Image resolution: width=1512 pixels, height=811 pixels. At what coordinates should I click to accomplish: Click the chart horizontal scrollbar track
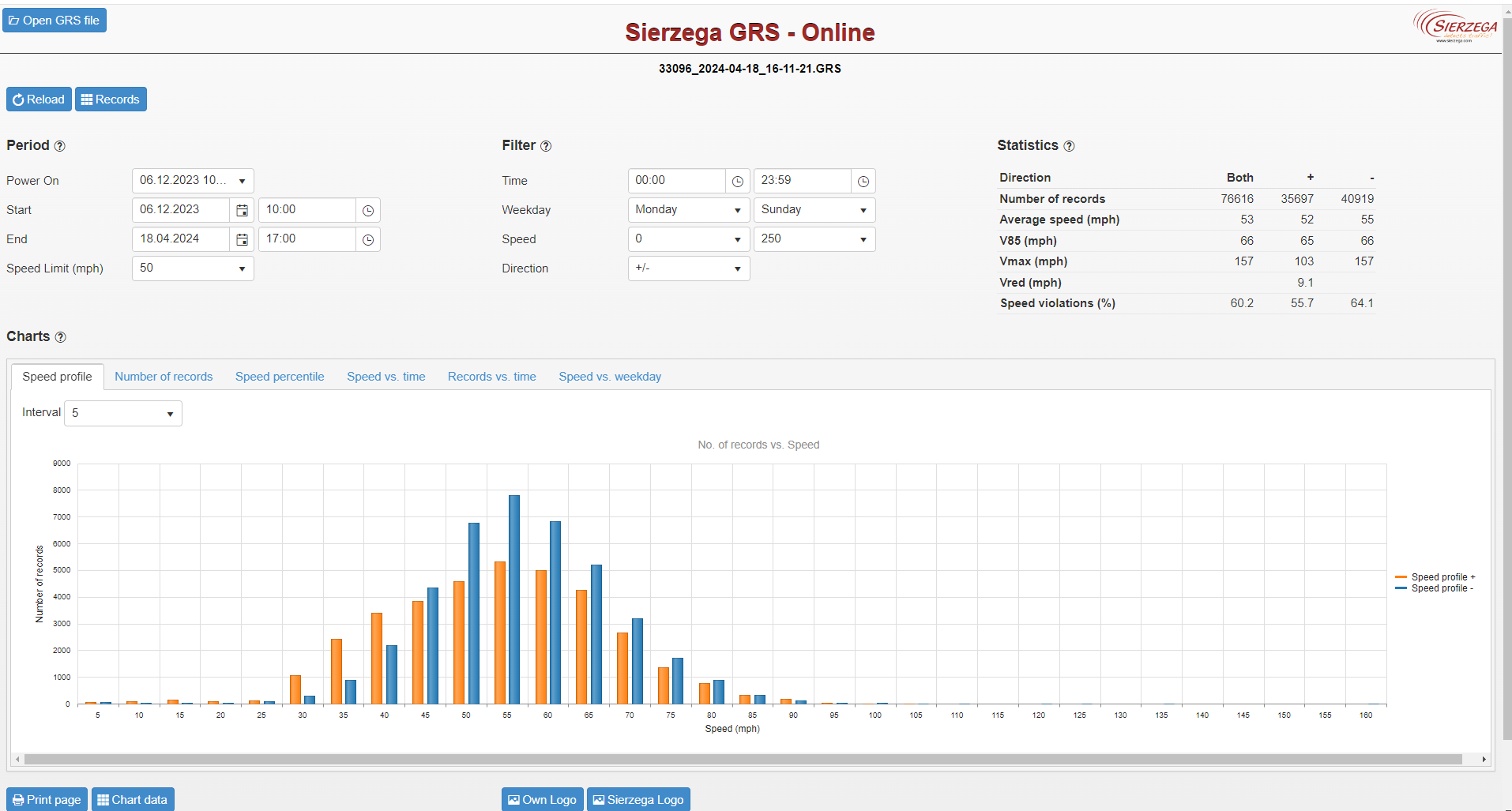(x=743, y=760)
